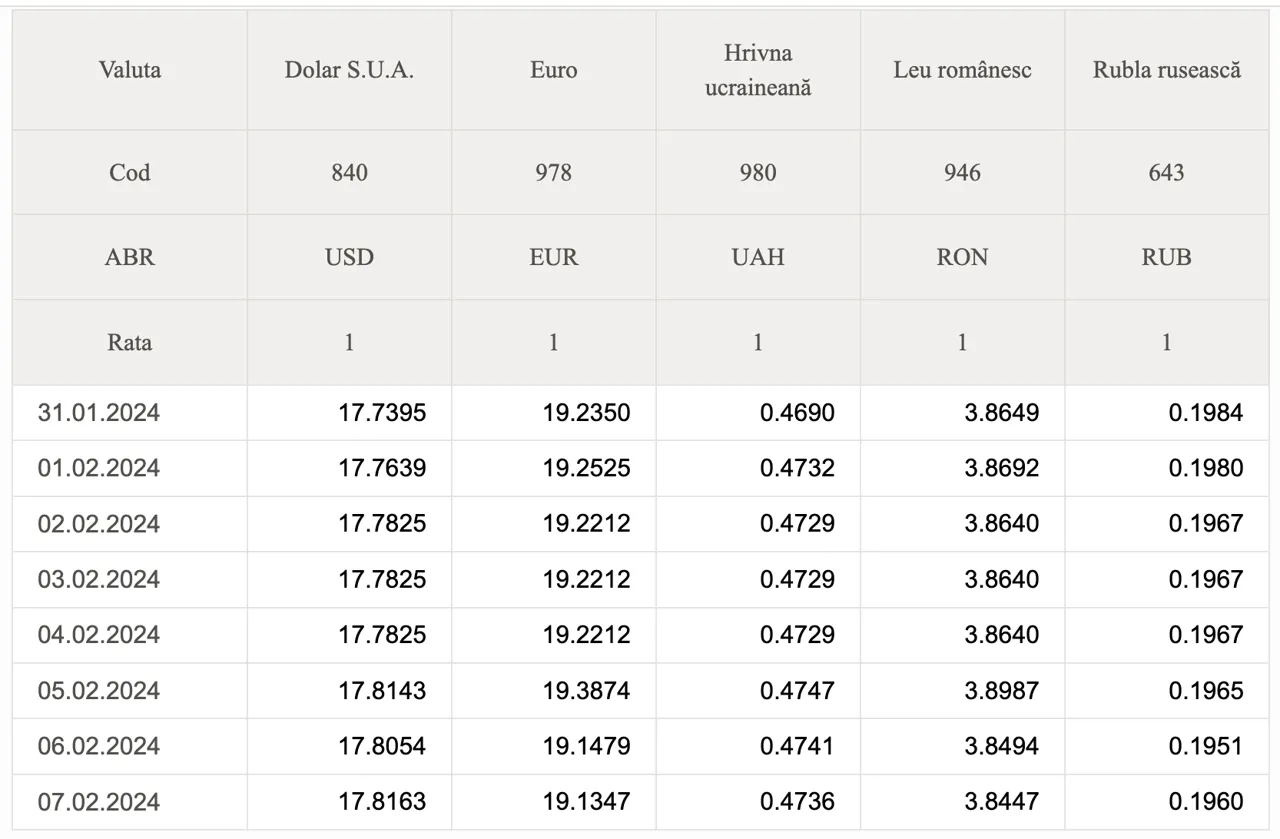Select the Leu românesc header
This screenshot has width=1280, height=839.
click(962, 70)
